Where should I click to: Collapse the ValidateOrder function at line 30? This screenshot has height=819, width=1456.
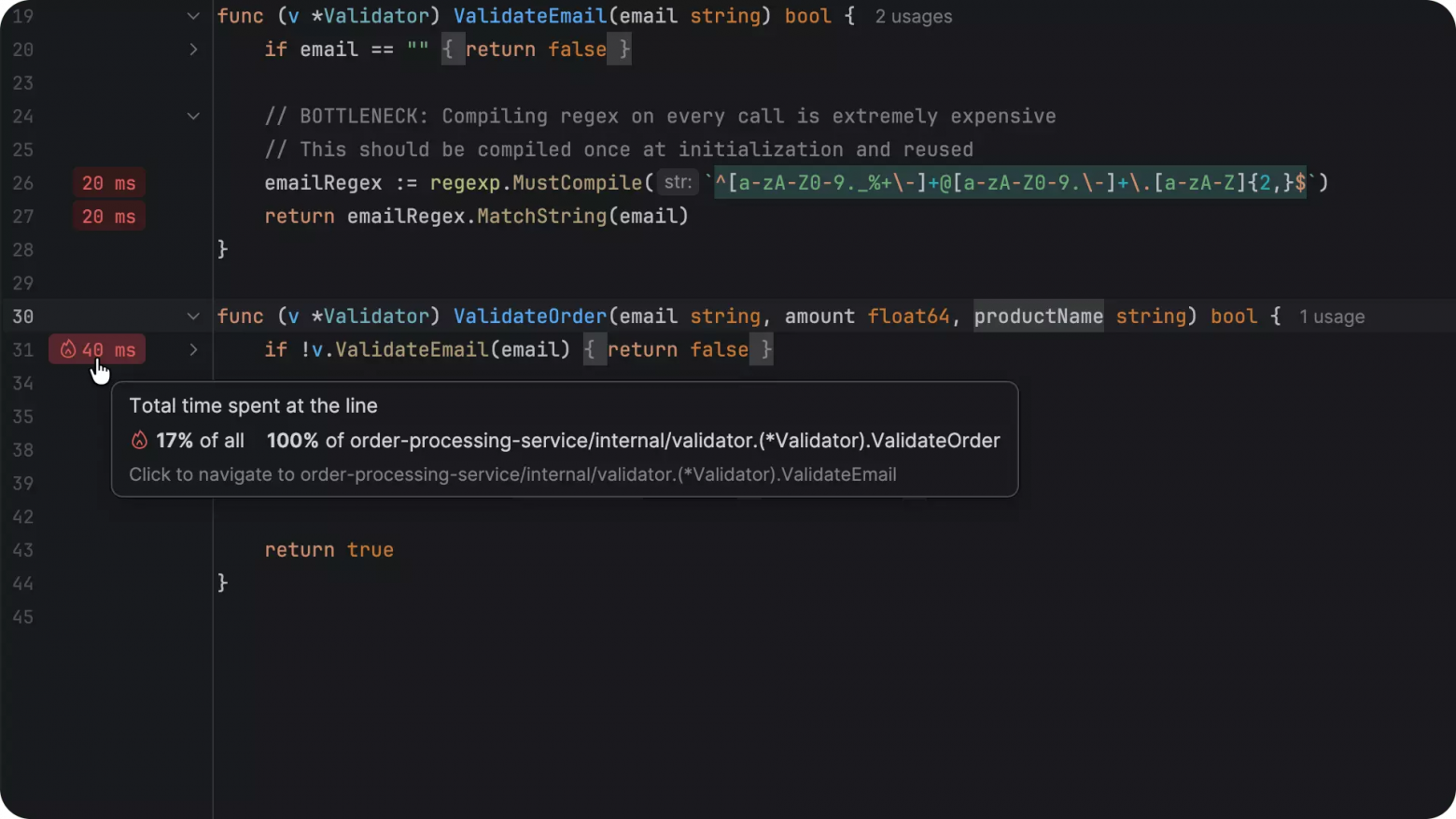[x=193, y=317]
